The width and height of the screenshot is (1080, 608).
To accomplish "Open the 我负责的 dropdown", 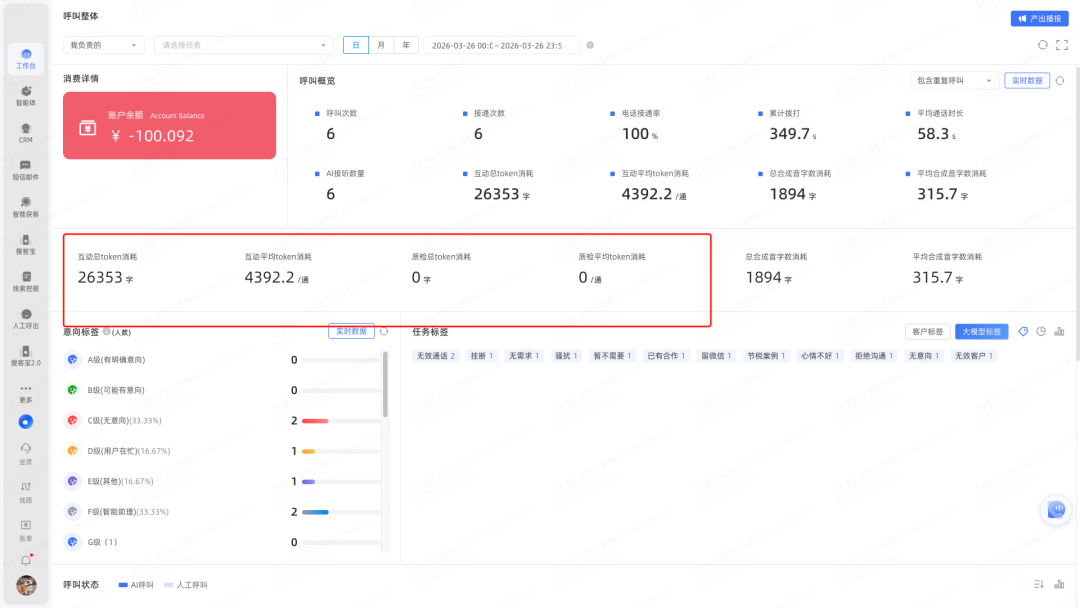I will 103,45.
